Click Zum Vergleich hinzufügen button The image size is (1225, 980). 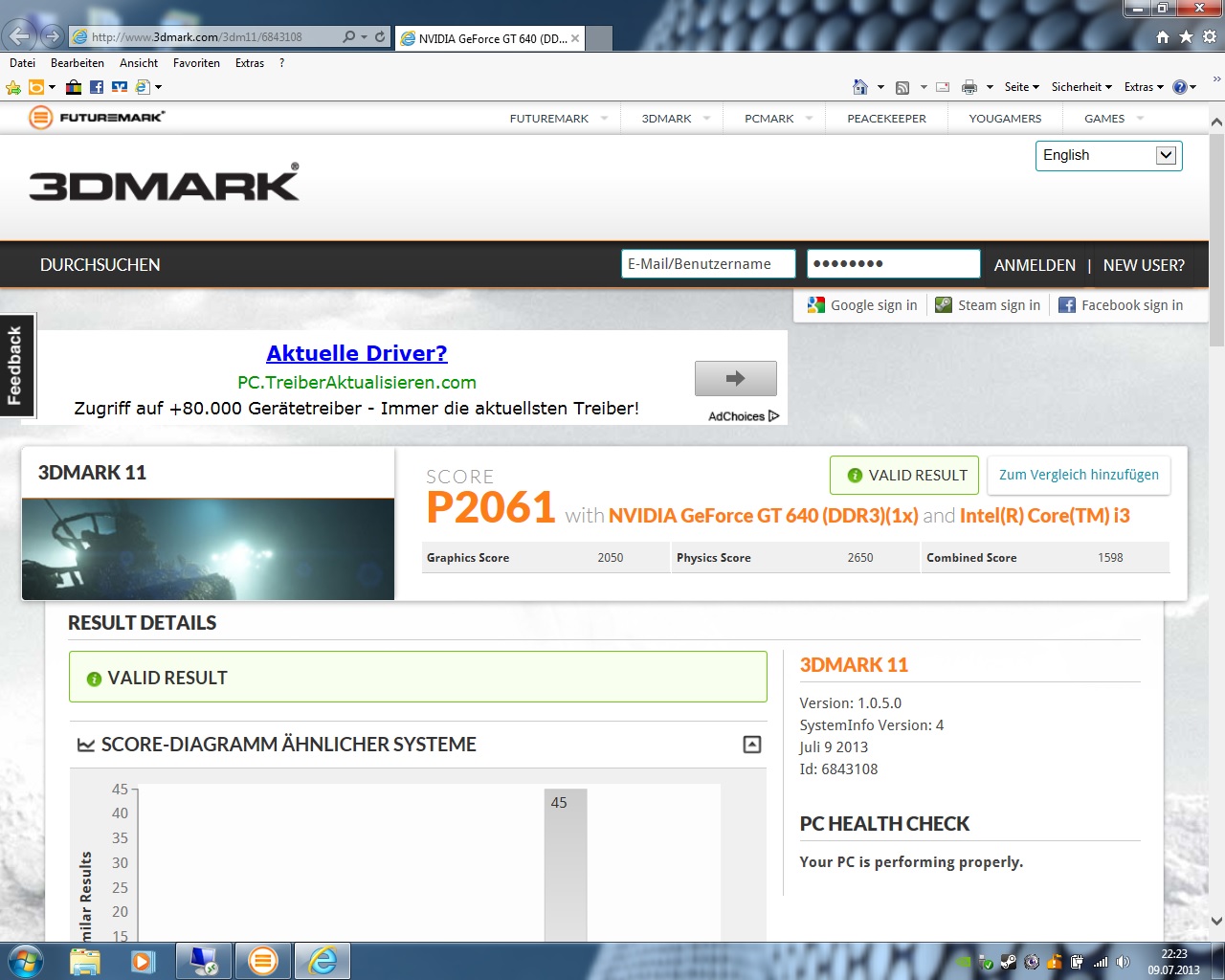1079,475
